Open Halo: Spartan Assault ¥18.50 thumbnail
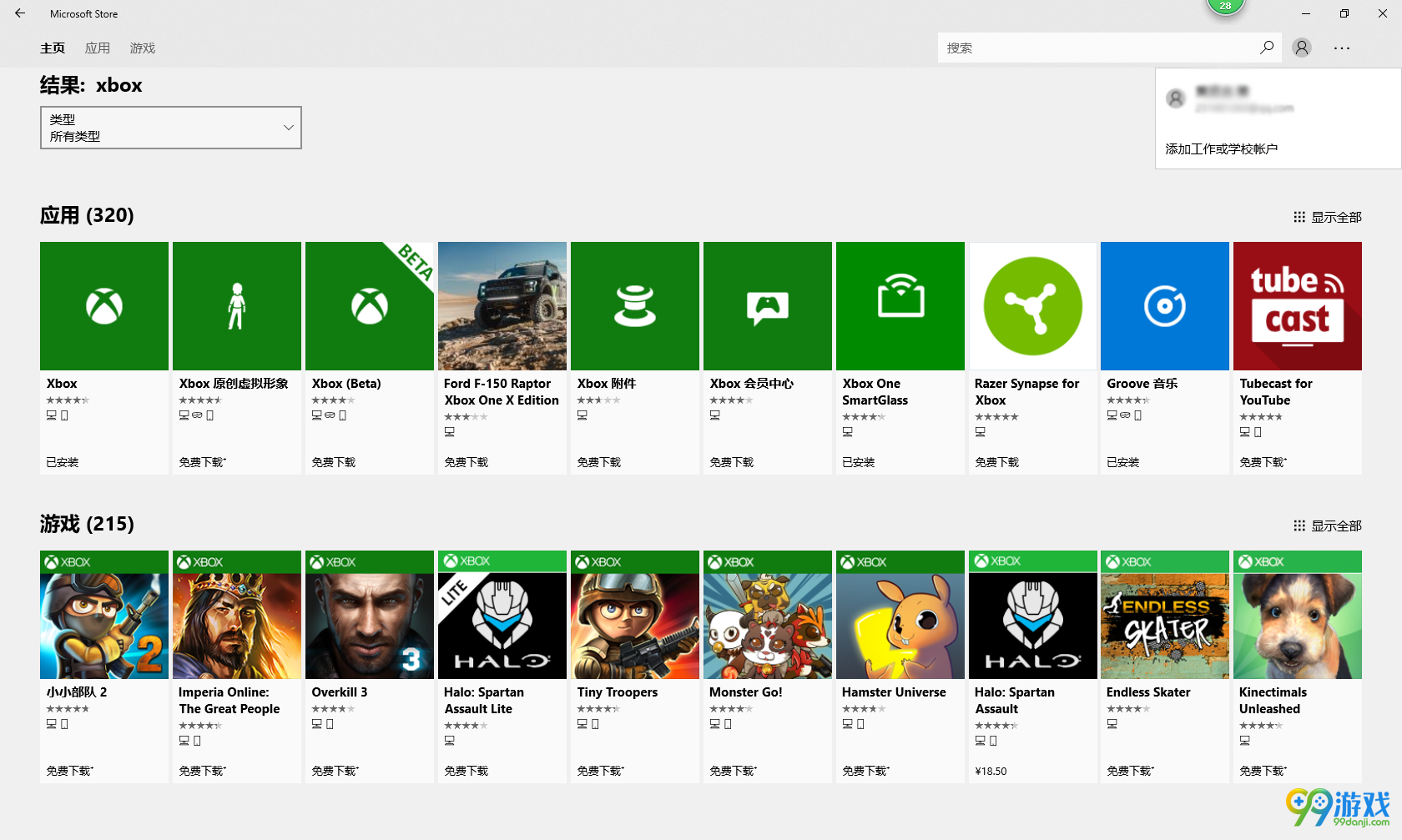This screenshot has width=1402, height=840. (x=1033, y=615)
